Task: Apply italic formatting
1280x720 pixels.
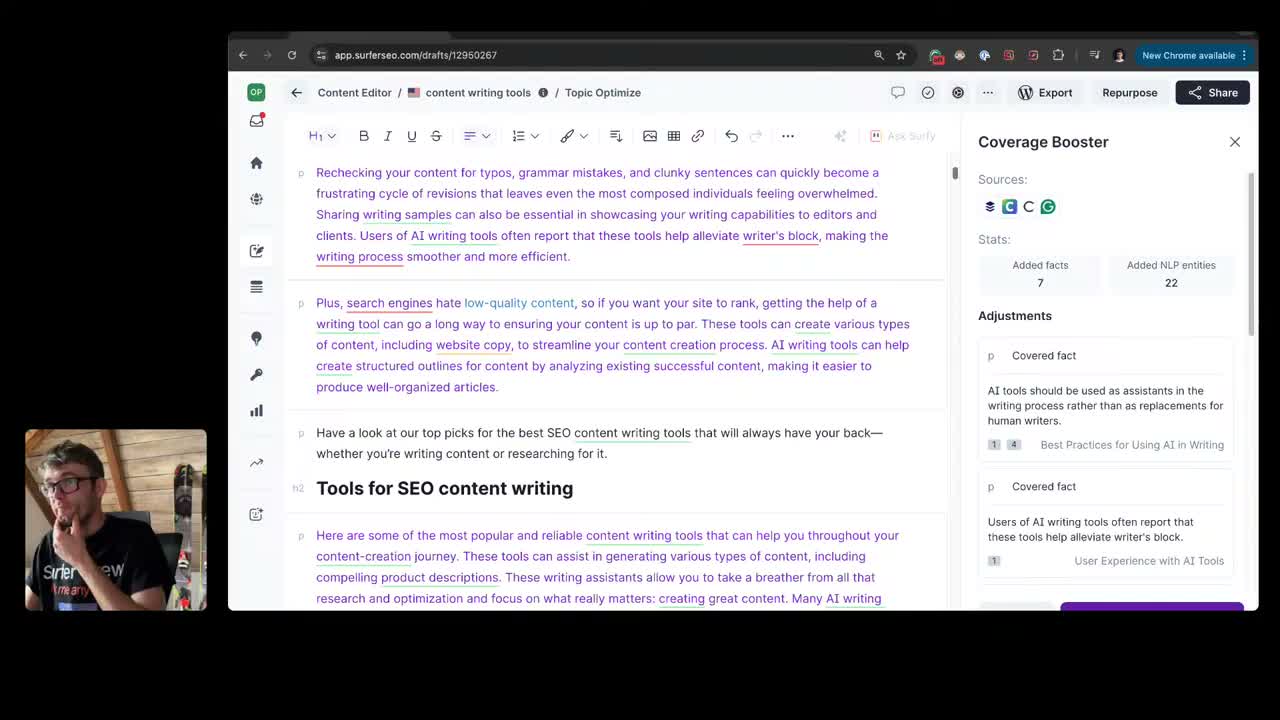Action: click(388, 136)
